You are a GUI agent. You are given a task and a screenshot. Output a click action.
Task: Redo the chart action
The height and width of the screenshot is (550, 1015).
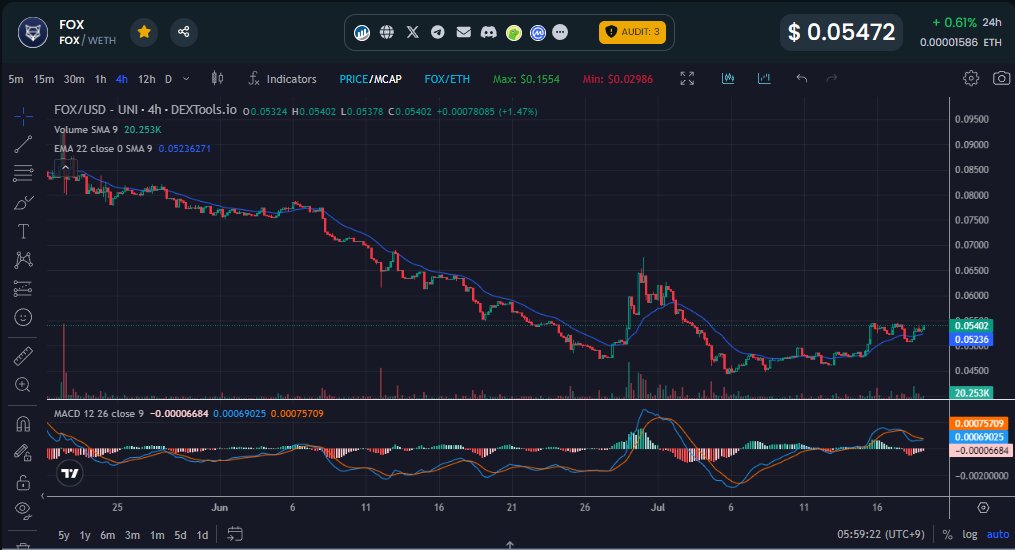tap(832, 78)
